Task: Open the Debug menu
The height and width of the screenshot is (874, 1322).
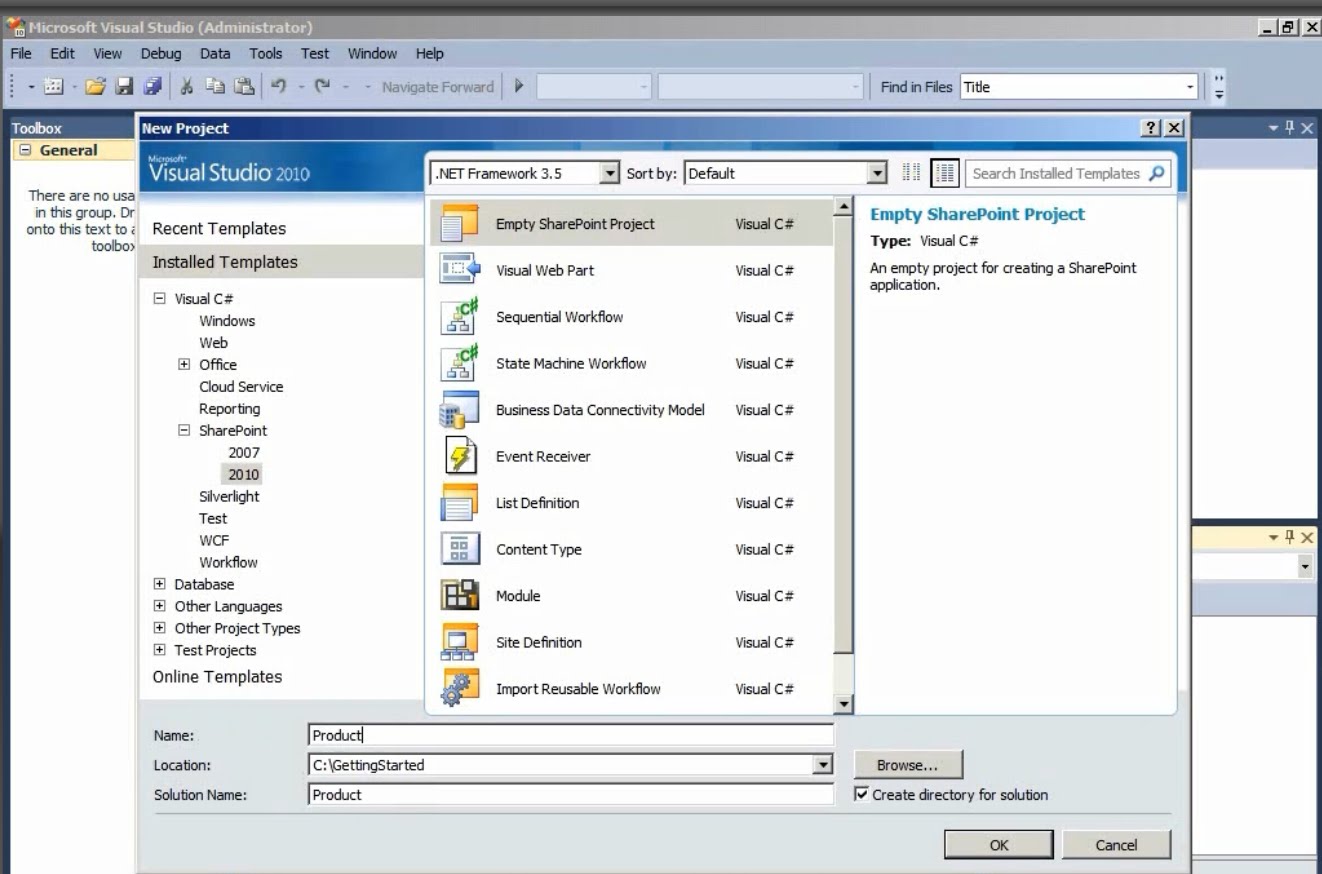Action: point(160,54)
